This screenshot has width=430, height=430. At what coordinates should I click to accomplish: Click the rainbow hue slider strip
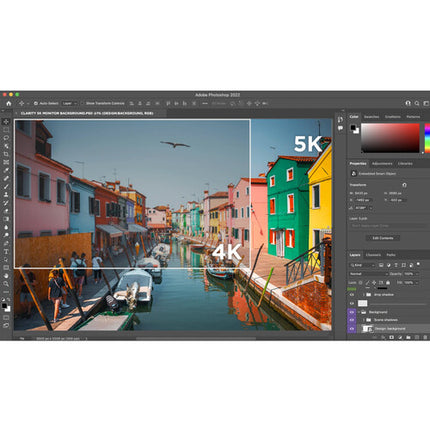click(427, 138)
